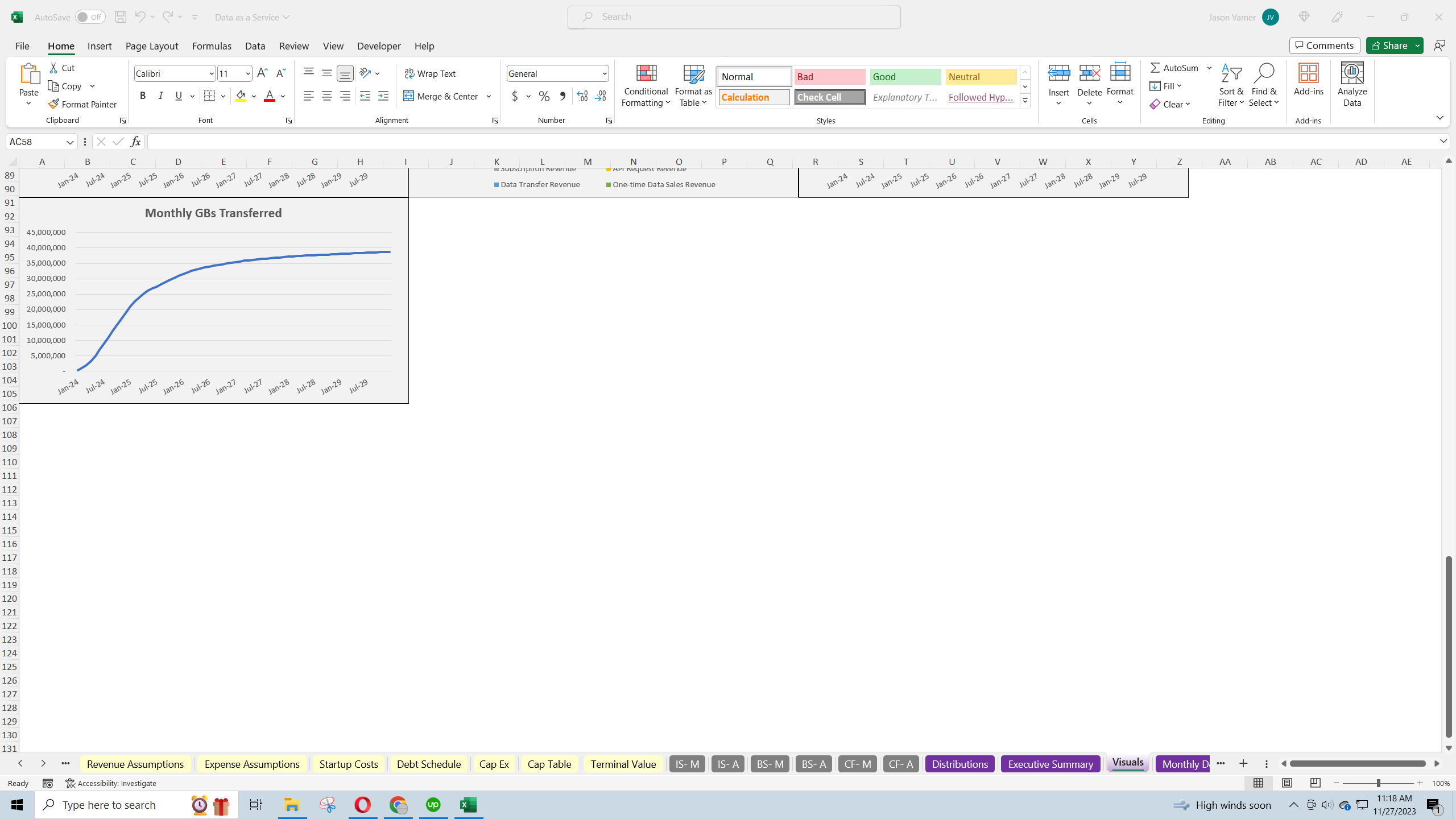Open the Cap Table sheet tab

click(548, 764)
